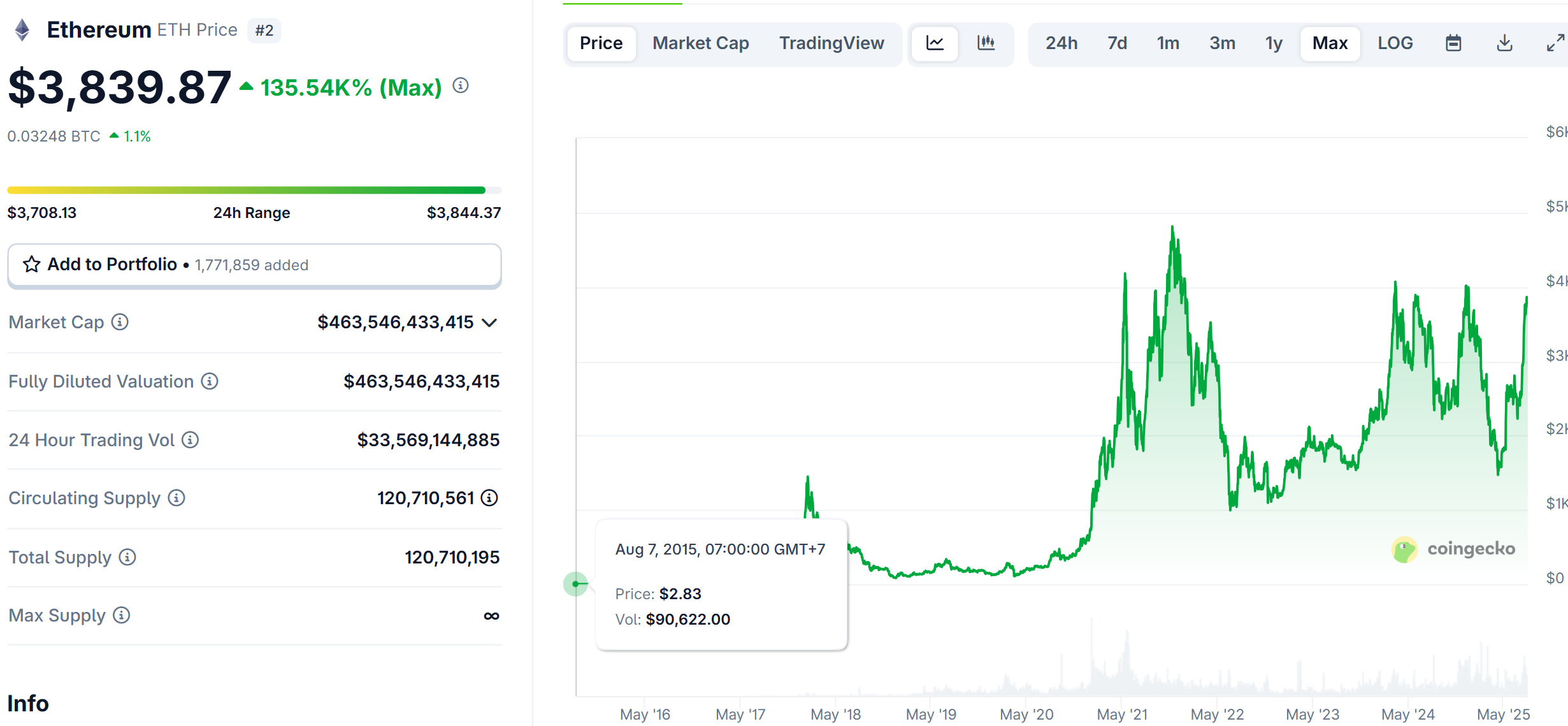
Task: Click Vol: $90,622.00 in chart tooltip
Action: point(673,620)
